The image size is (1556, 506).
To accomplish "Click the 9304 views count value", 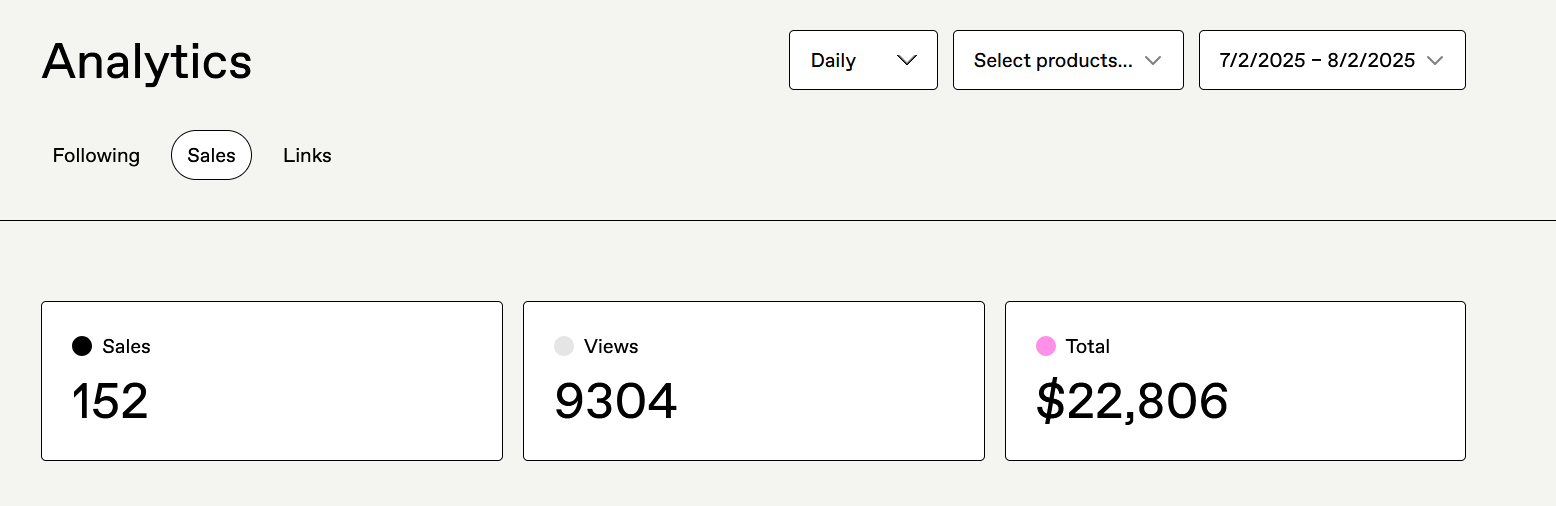I will pos(616,401).
